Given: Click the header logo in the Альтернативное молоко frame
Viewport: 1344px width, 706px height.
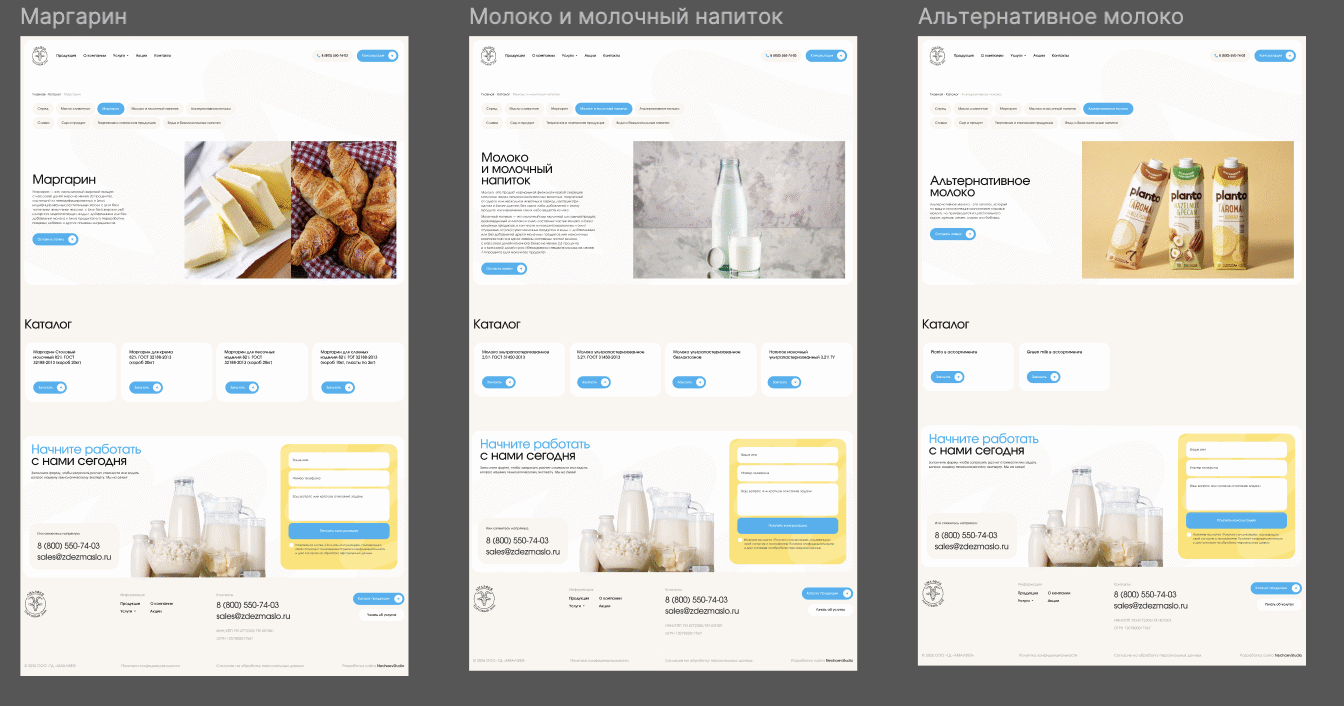Looking at the screenshot, I should [937, 56].
